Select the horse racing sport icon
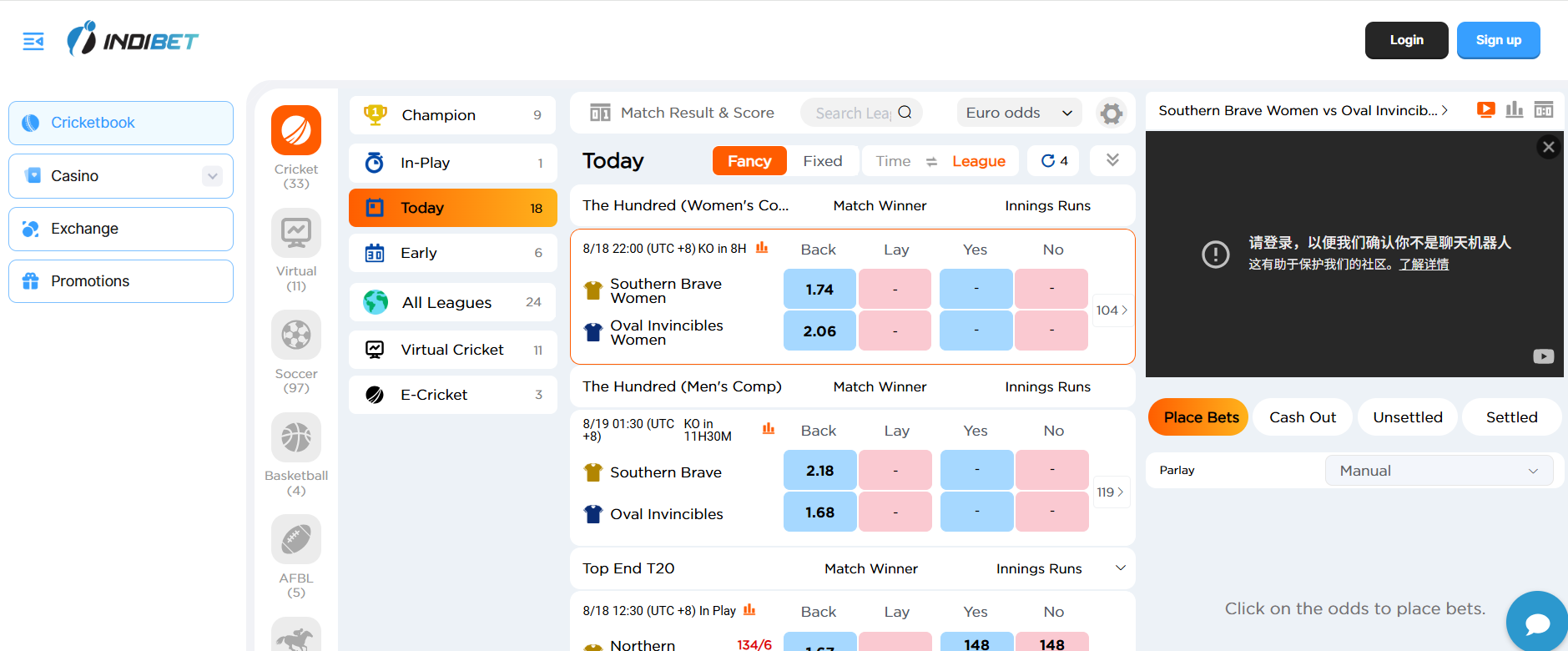1568x651 pixels. point(296,636)
